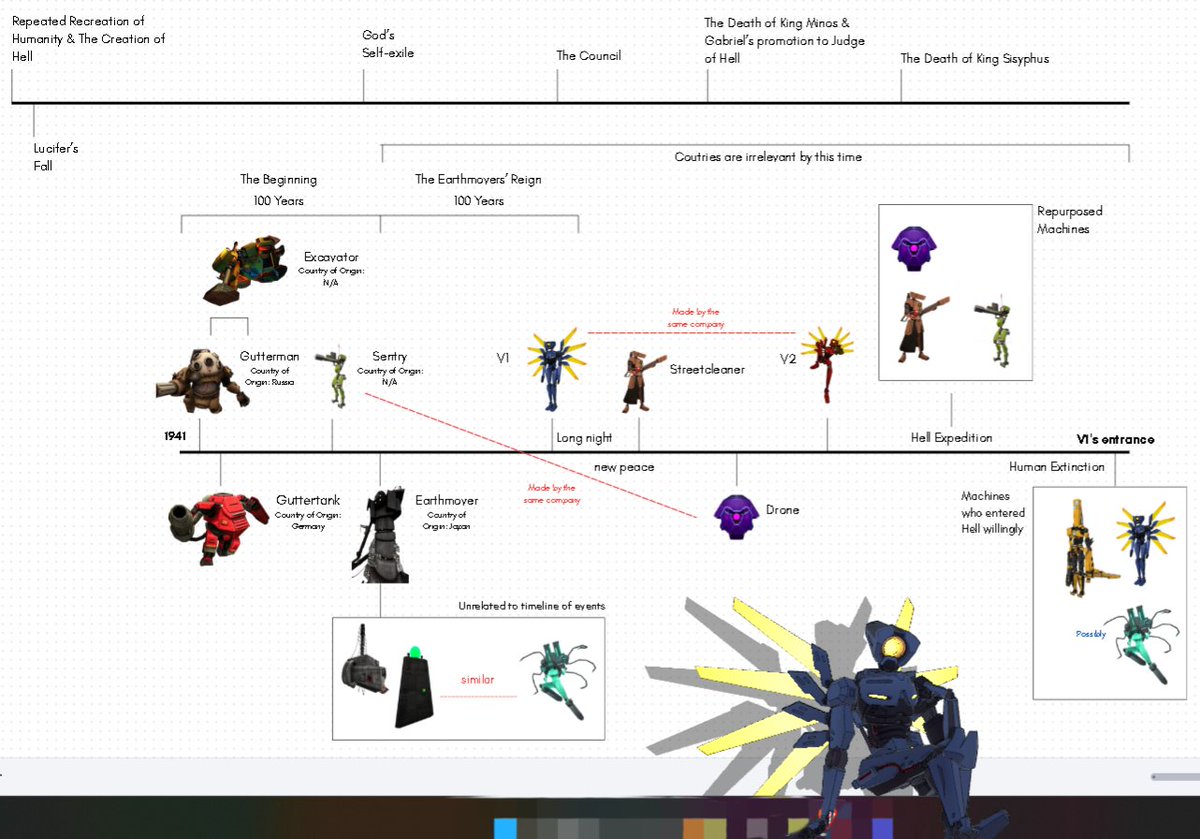
Task: Click 'Country of Origin: N/A' under Excavator
Action: point(331,277)
